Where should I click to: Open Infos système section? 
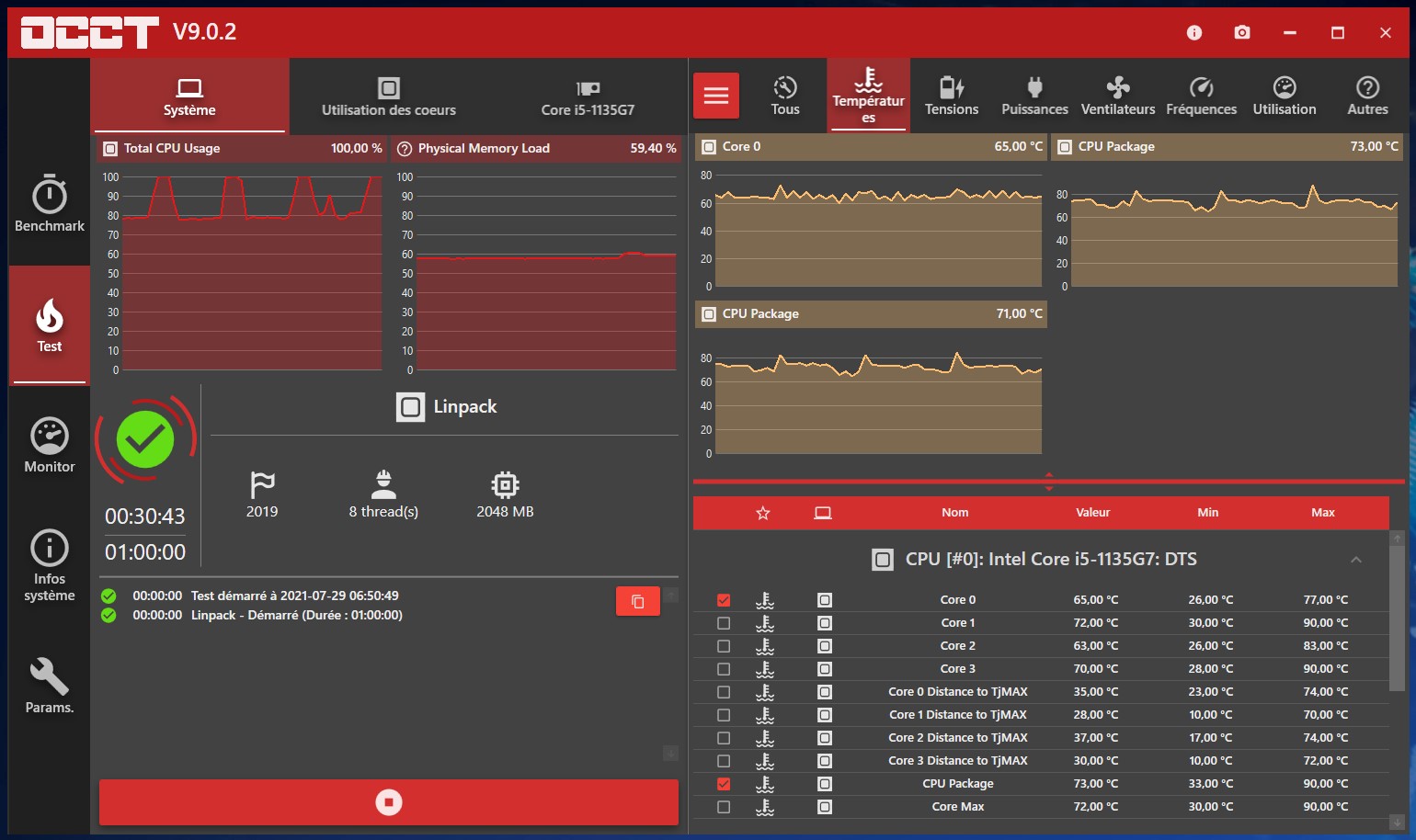tap(50, 565)
